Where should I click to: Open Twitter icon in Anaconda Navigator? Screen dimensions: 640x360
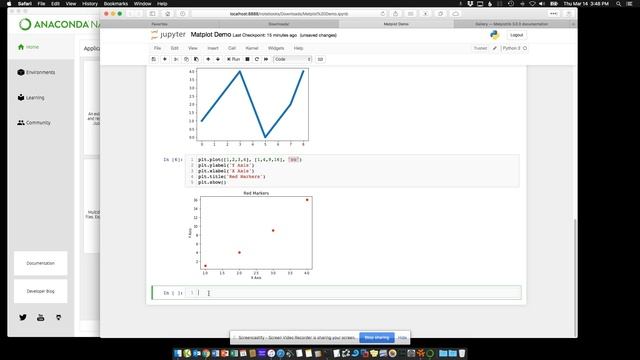(23, 317)
